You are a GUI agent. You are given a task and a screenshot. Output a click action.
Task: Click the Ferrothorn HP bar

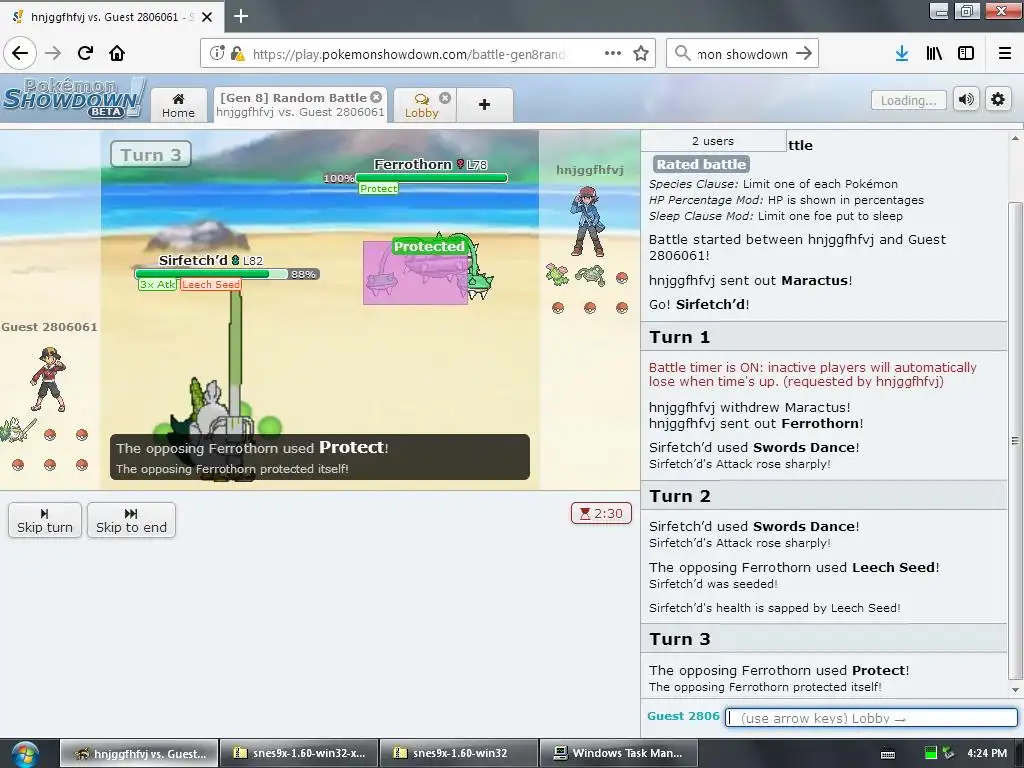tap(432, 178)
